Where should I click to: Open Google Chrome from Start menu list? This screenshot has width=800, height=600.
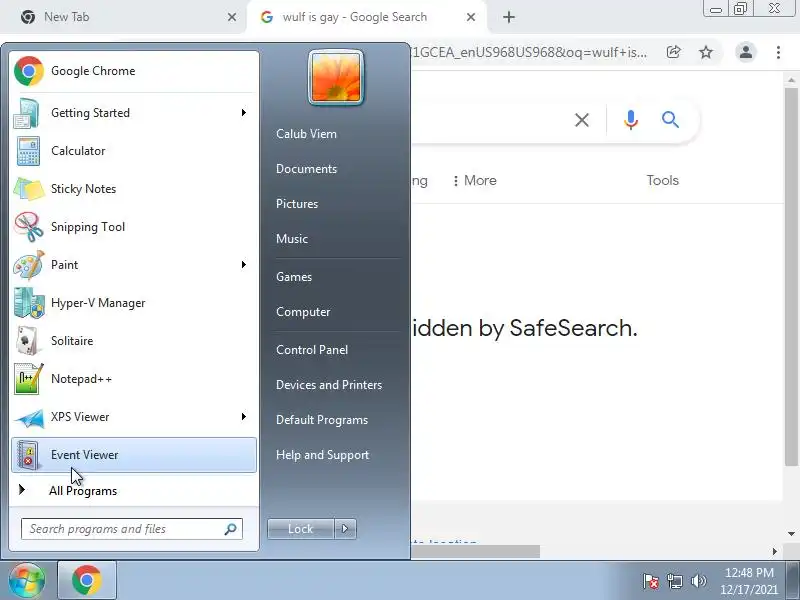click(x=134, y=71)
